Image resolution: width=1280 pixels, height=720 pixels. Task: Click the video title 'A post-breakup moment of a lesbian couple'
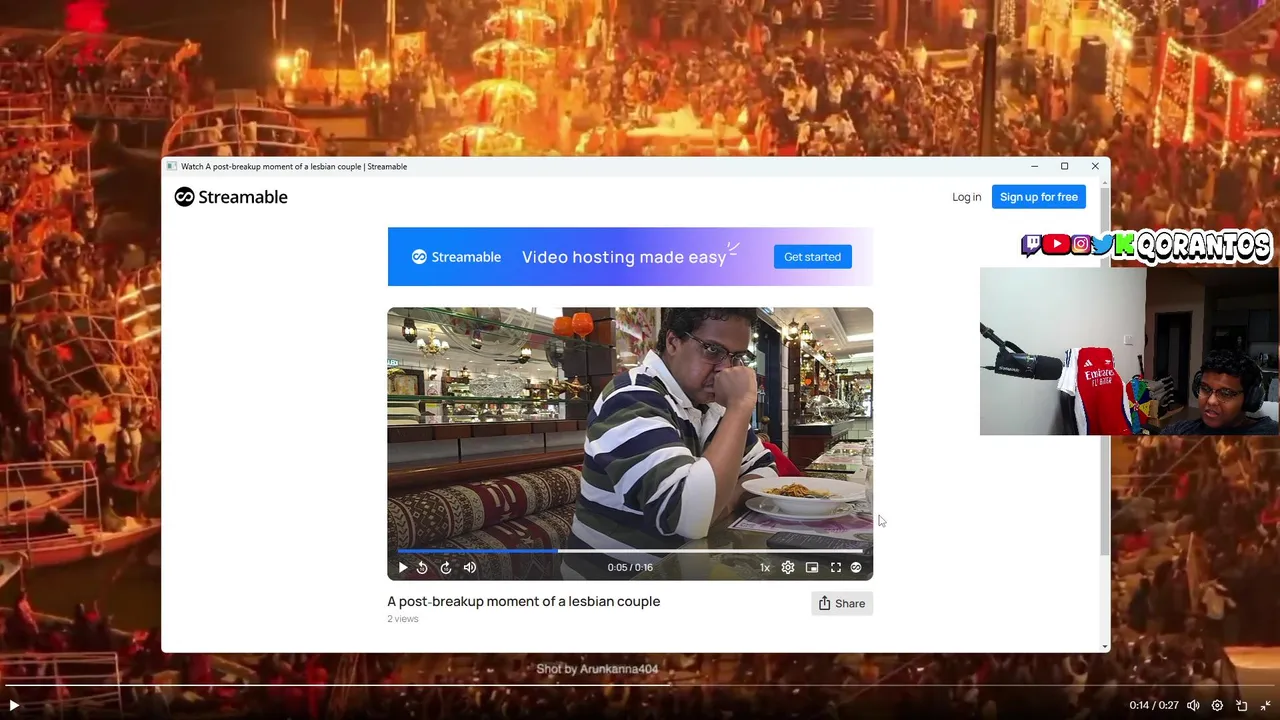tap(524, 601)
